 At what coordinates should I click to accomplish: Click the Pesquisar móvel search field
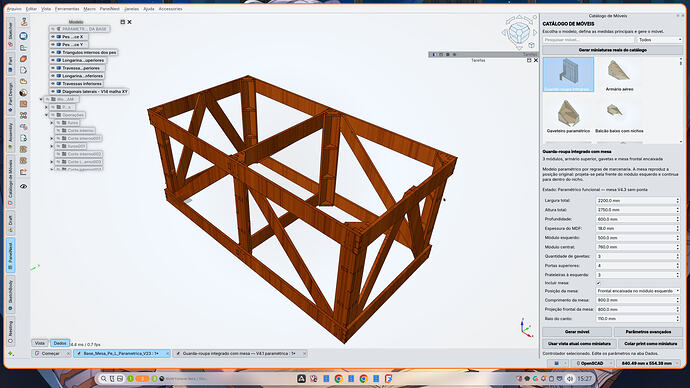(588, 40)
